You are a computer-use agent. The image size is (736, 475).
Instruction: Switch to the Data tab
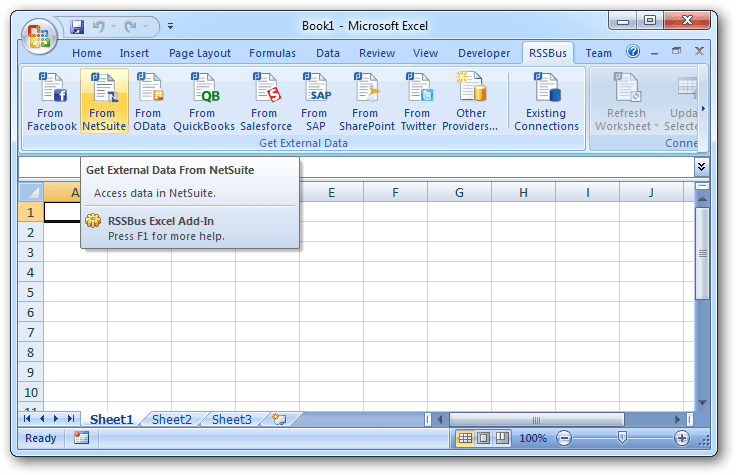[328, 54]
